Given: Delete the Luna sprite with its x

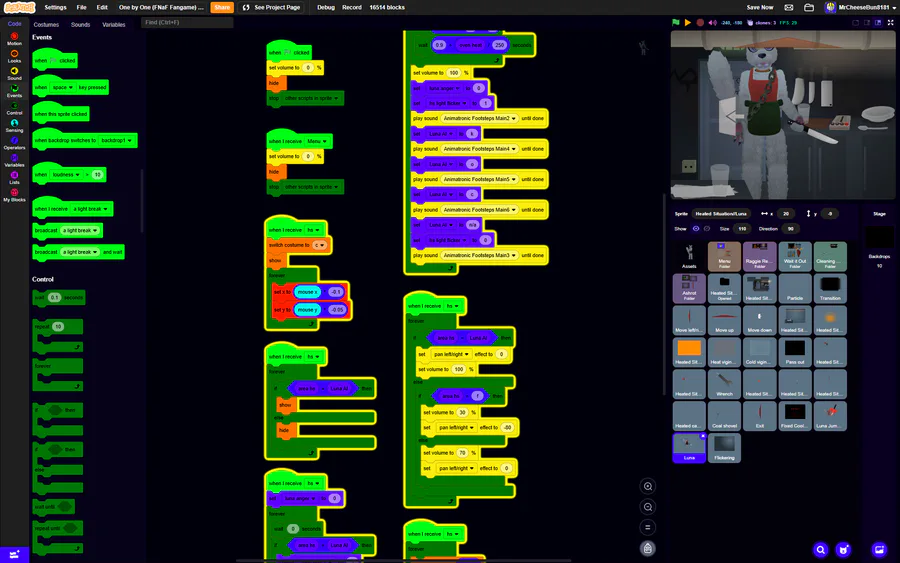Looking at the screenshot, I should pyautogui.click(x=703, y=436).
